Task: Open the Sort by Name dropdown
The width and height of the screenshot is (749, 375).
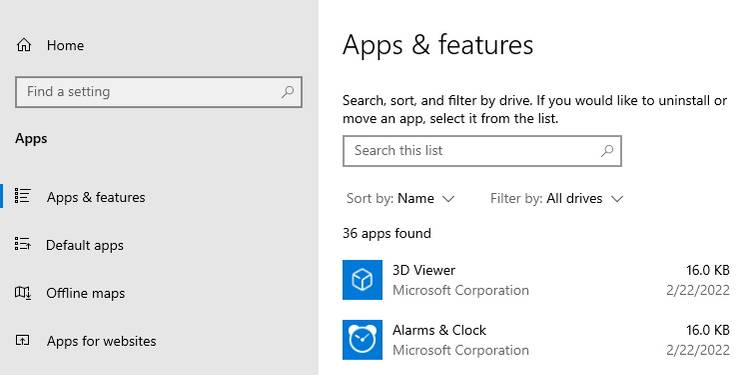Action: tap(400, 198)
